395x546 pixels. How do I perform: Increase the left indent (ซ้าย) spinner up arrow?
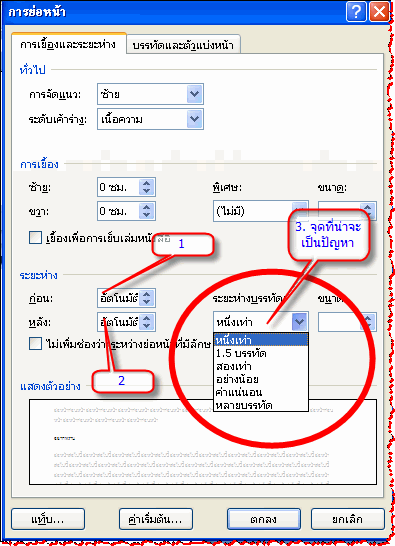coord(147,184)
